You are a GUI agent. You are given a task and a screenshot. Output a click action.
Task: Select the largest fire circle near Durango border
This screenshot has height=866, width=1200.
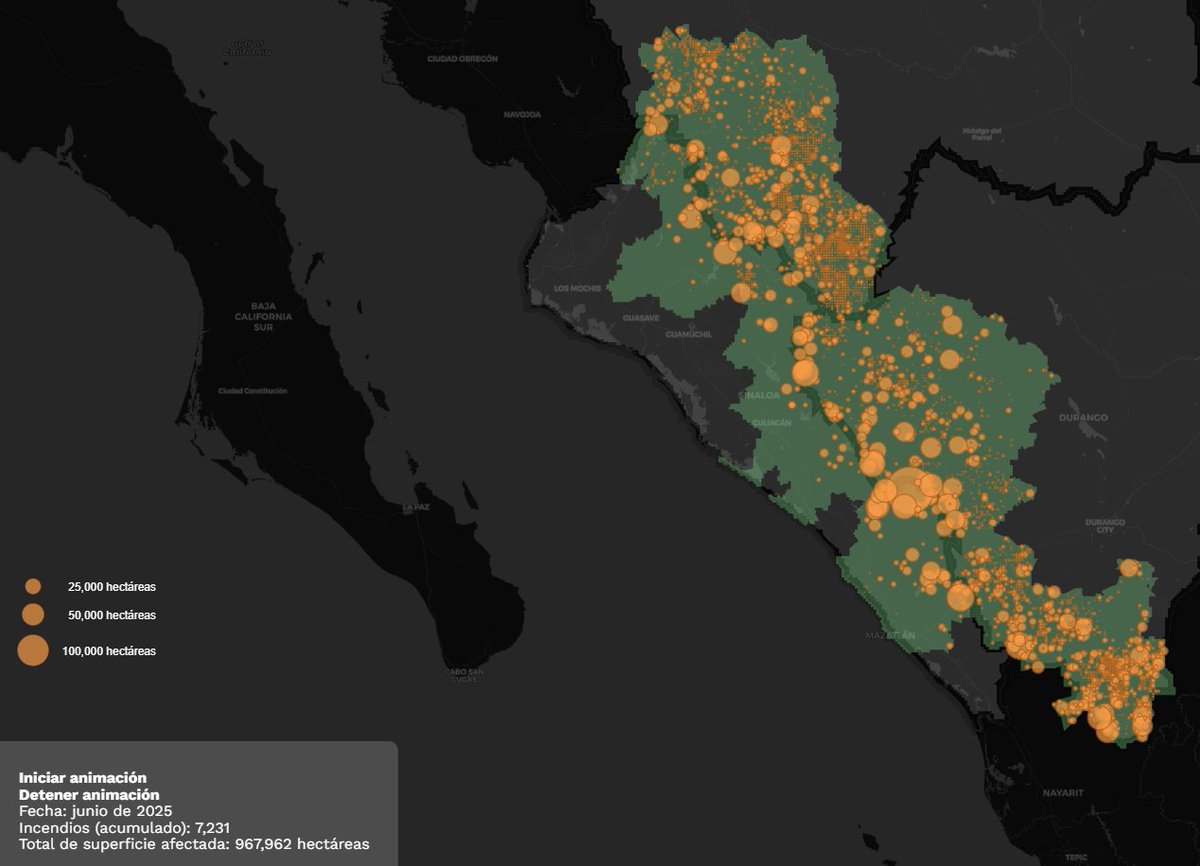tap(910, 487)
